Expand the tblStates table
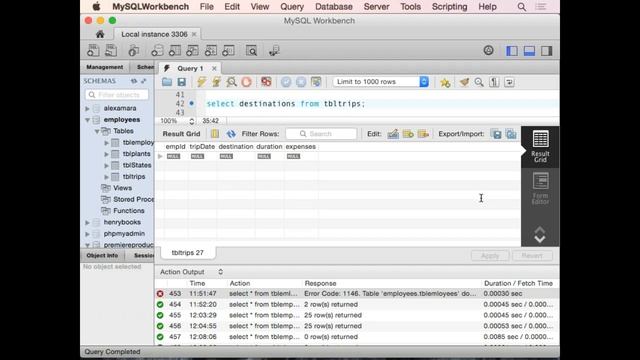640x360 pixels. pyautogui.click(x=107, y=166)
